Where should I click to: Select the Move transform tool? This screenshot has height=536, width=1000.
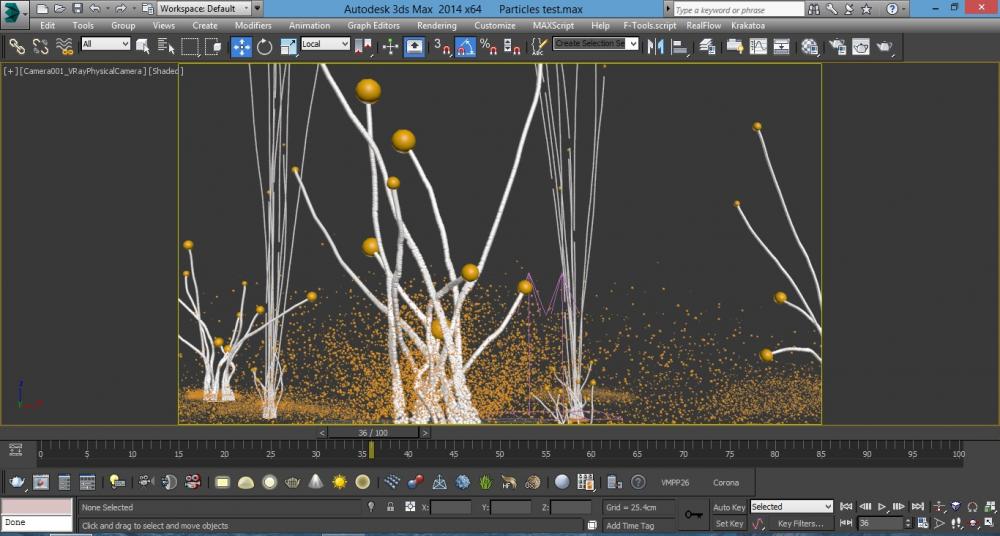[241, 46]
